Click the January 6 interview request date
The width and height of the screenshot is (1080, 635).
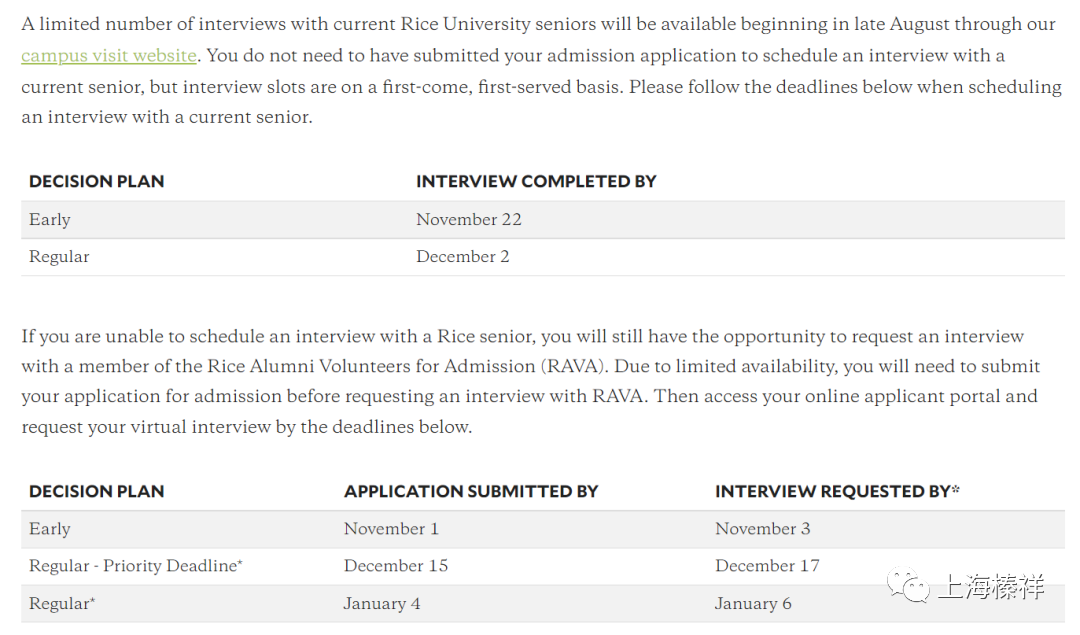(753, 604)
